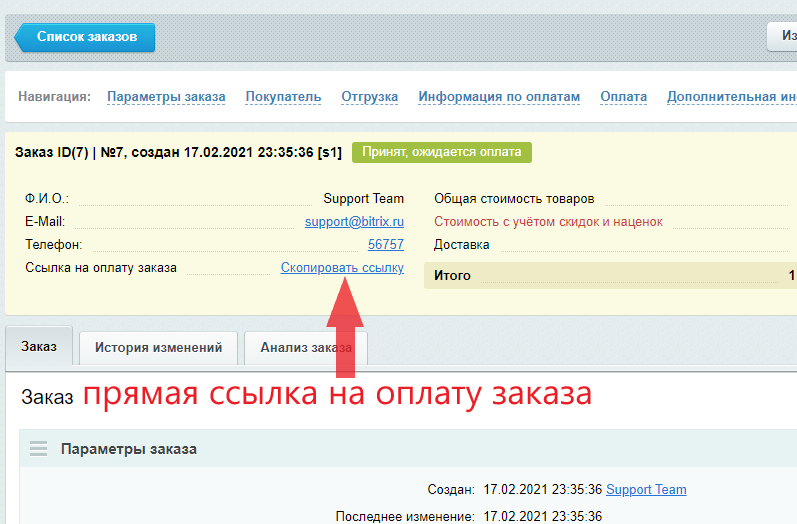Open Support Team link next to Создан
Viewport: 797px width, 524px height.
[x=646, y=489]
